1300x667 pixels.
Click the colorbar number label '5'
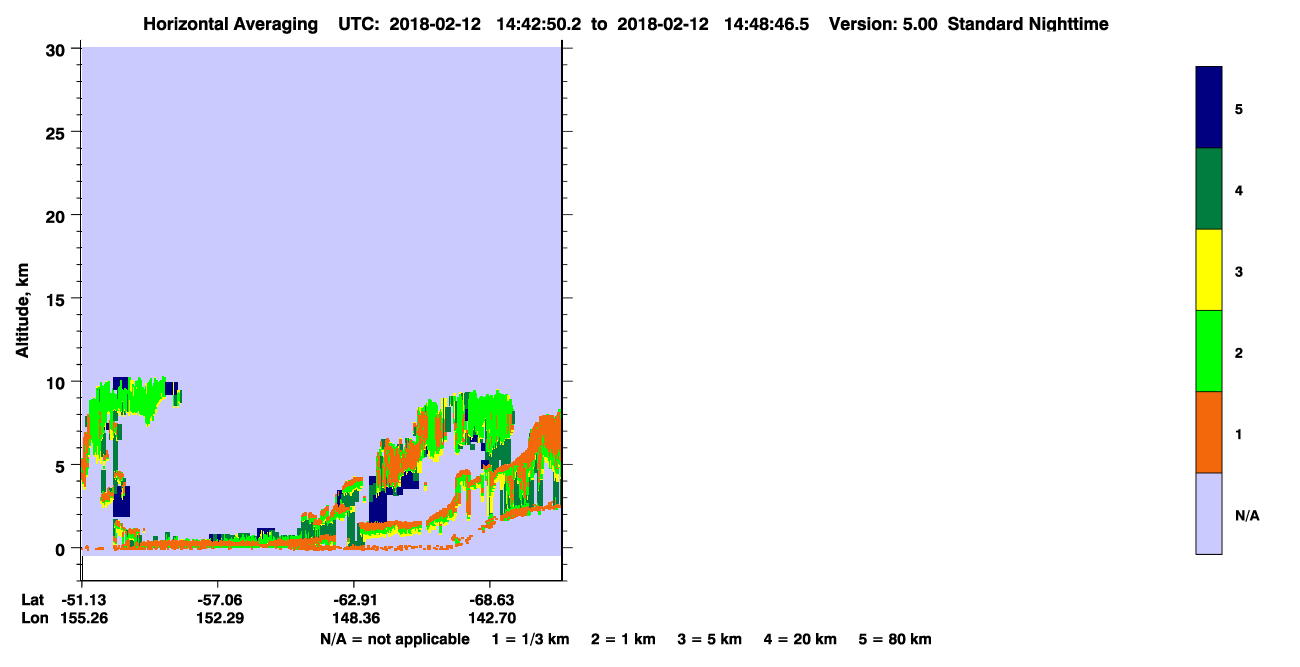tap(1239, 108)
